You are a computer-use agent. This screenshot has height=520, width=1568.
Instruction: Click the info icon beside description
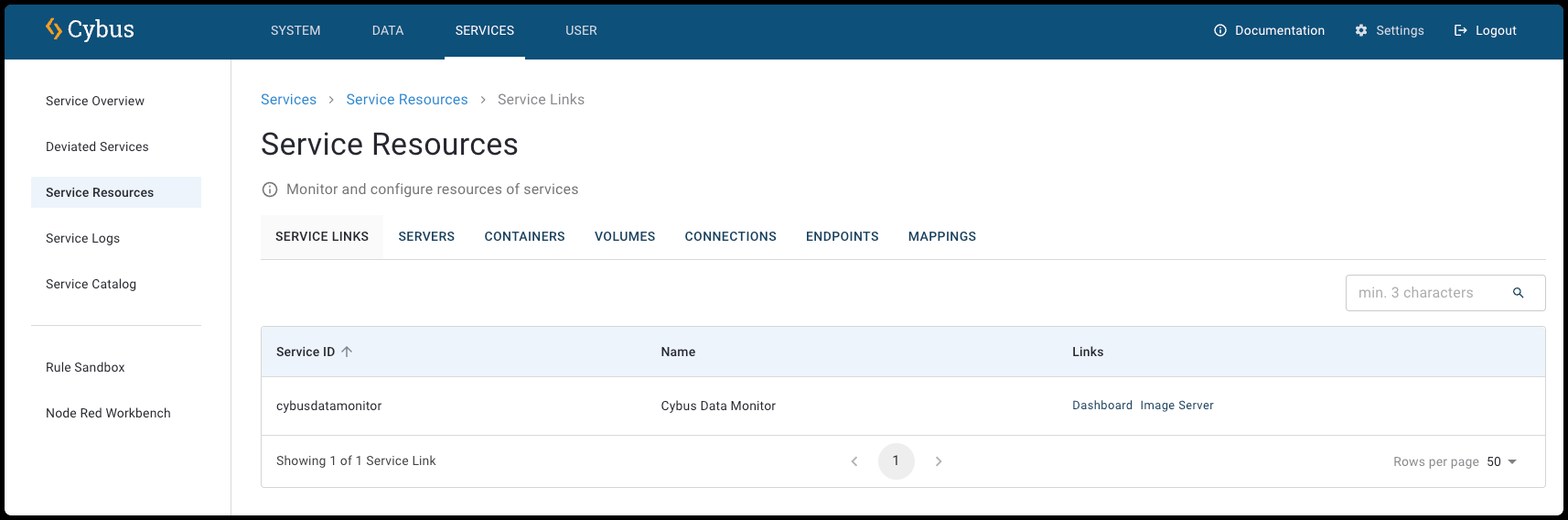[x=270, y=190]
